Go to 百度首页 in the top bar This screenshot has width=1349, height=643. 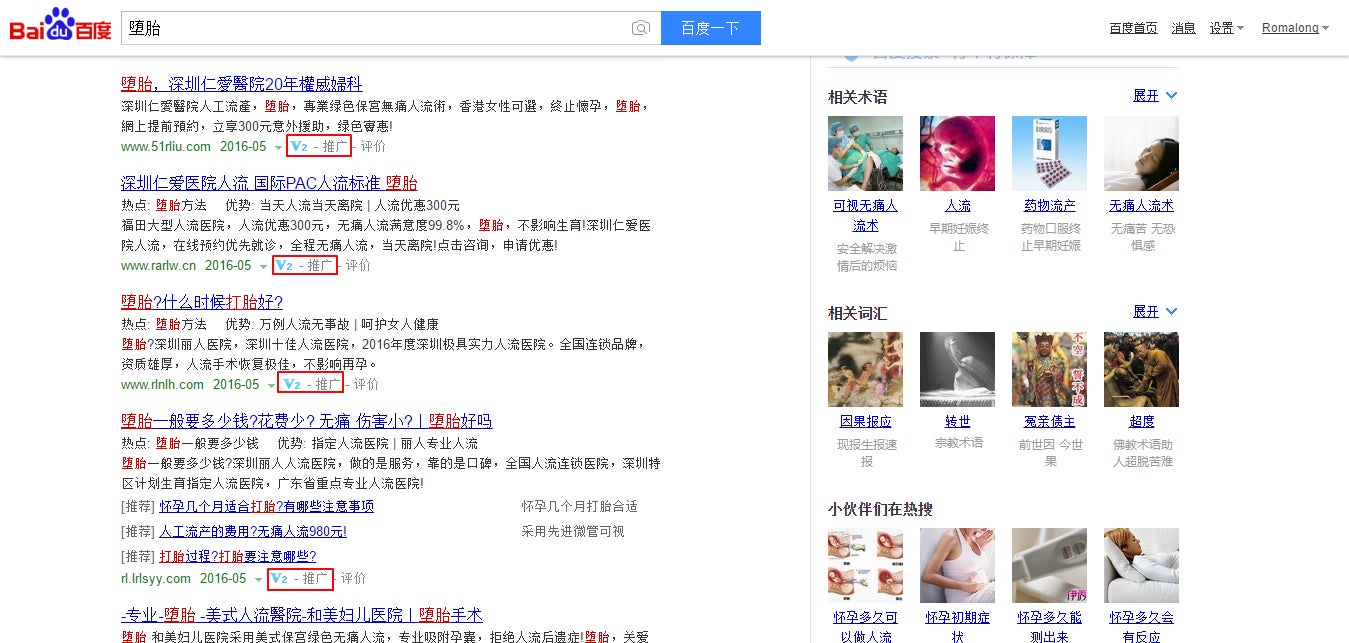pyautogui.click(x=1133, y=28)
